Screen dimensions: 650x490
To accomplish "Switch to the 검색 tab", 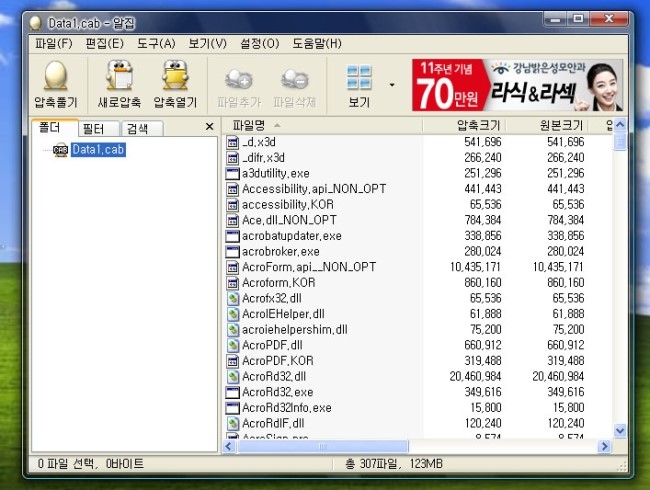I will [x=137, y=128].
